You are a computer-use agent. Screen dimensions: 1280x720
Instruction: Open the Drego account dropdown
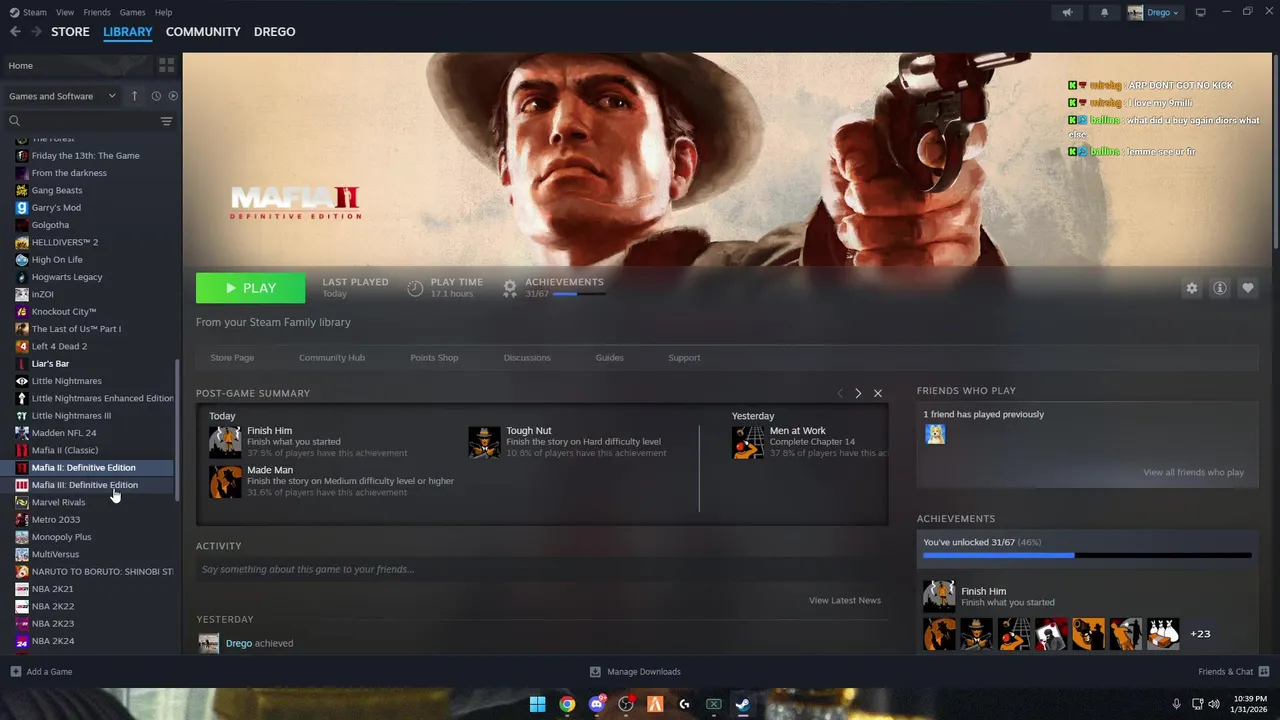coord(1154,12)
